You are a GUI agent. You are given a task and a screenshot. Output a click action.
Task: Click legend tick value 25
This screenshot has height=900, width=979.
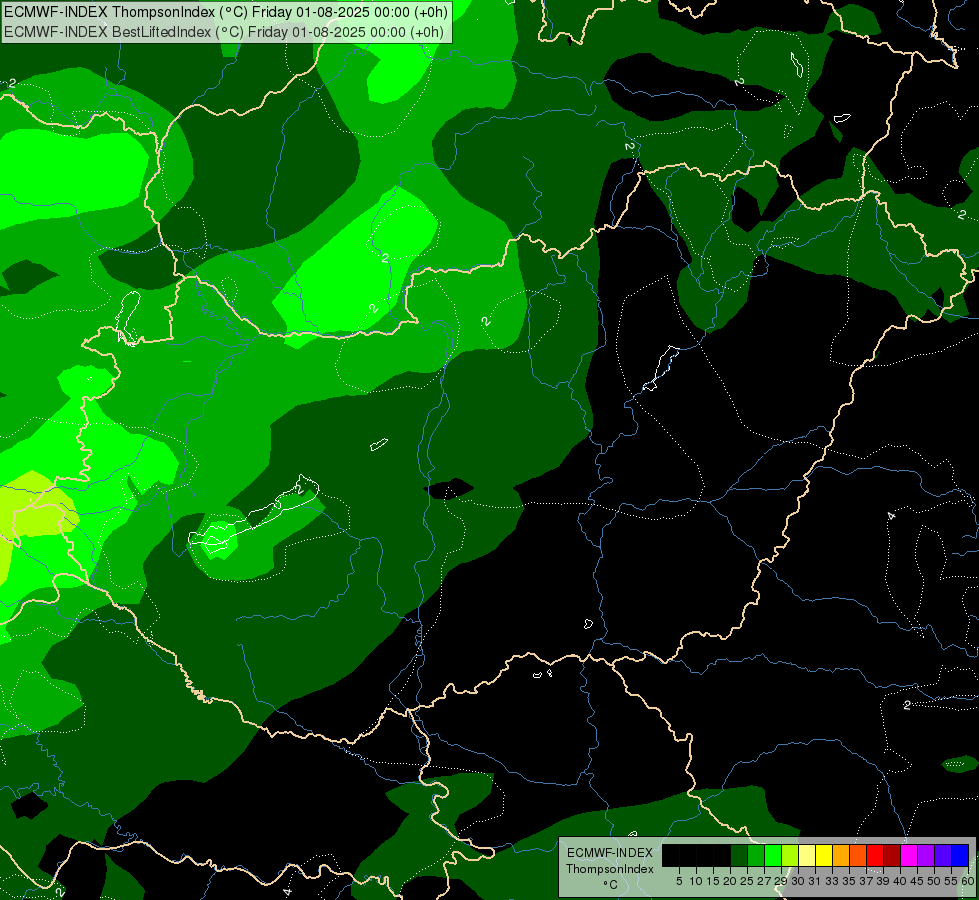747,881
